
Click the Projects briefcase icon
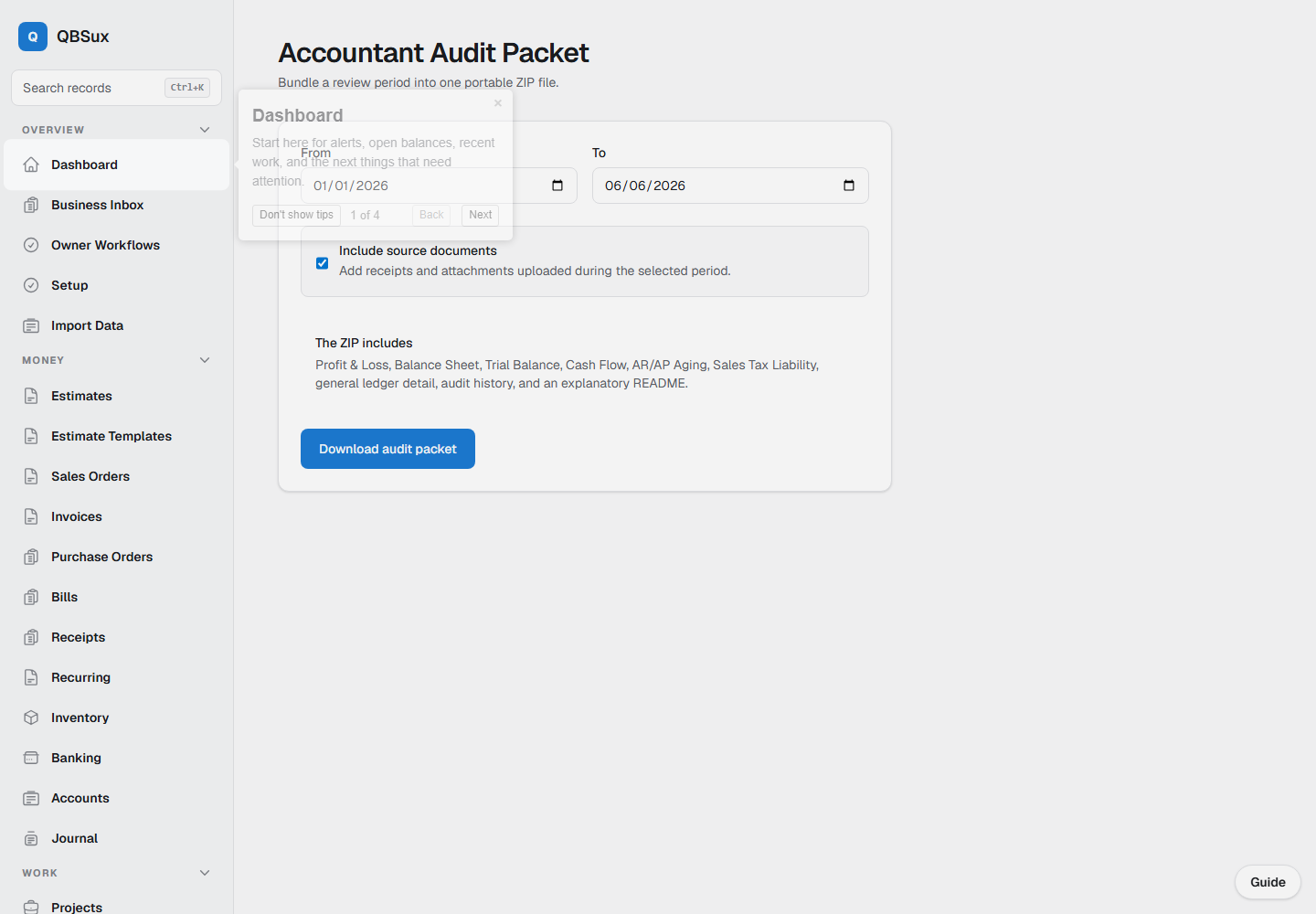pyautogui.click(x=31, y=907)
